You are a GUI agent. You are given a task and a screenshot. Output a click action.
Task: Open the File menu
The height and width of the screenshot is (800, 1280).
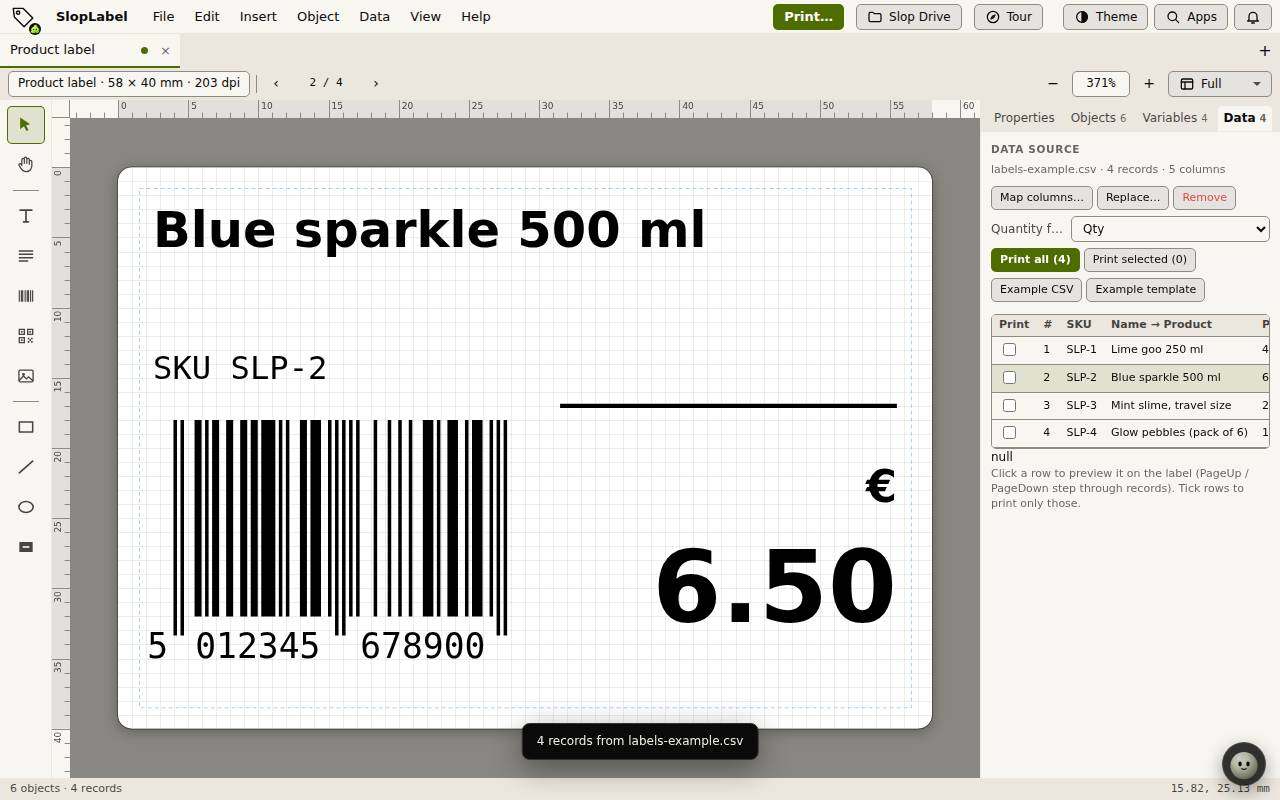click(x=163, y=17)
